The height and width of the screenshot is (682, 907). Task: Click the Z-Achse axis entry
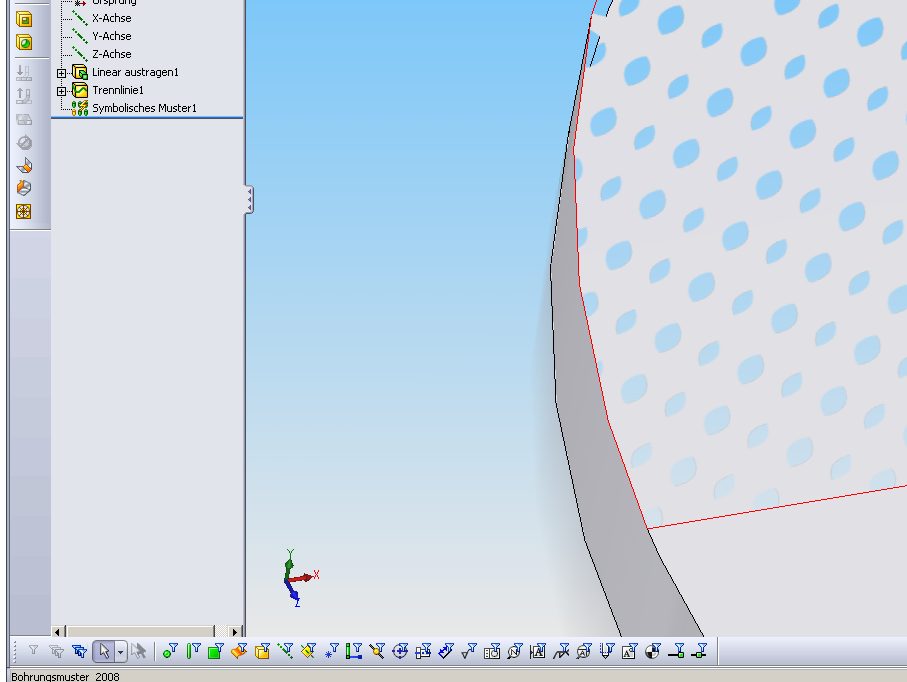pyautogui.click(x=111, y=54)
